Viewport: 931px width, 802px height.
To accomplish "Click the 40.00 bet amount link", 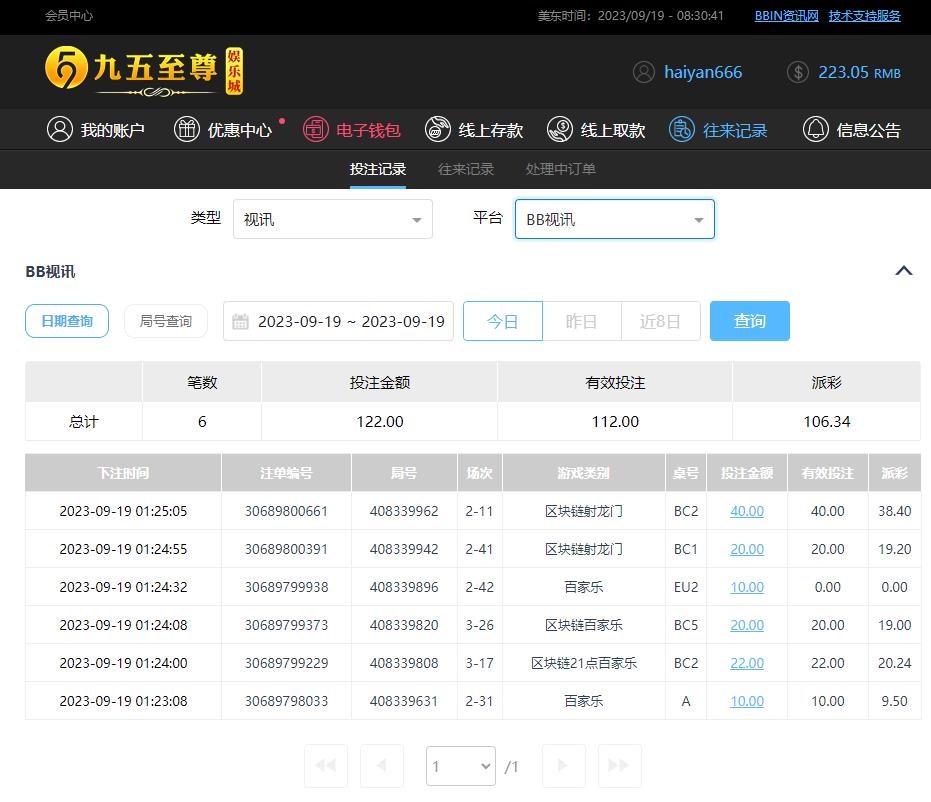I will [x=746, y=511].
